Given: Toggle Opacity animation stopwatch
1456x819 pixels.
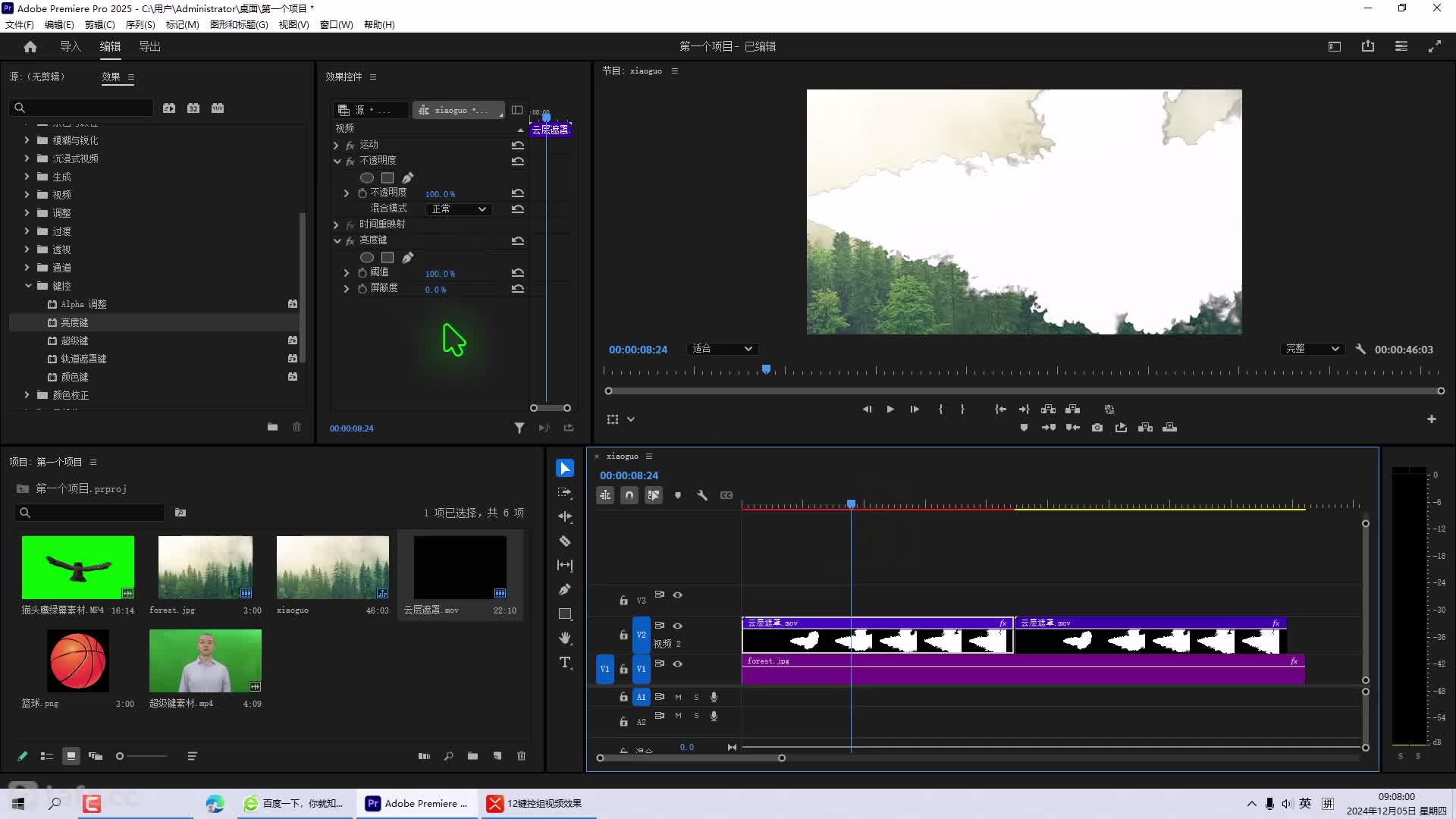Looking at the screenshot, I should [x=362, y=193].
